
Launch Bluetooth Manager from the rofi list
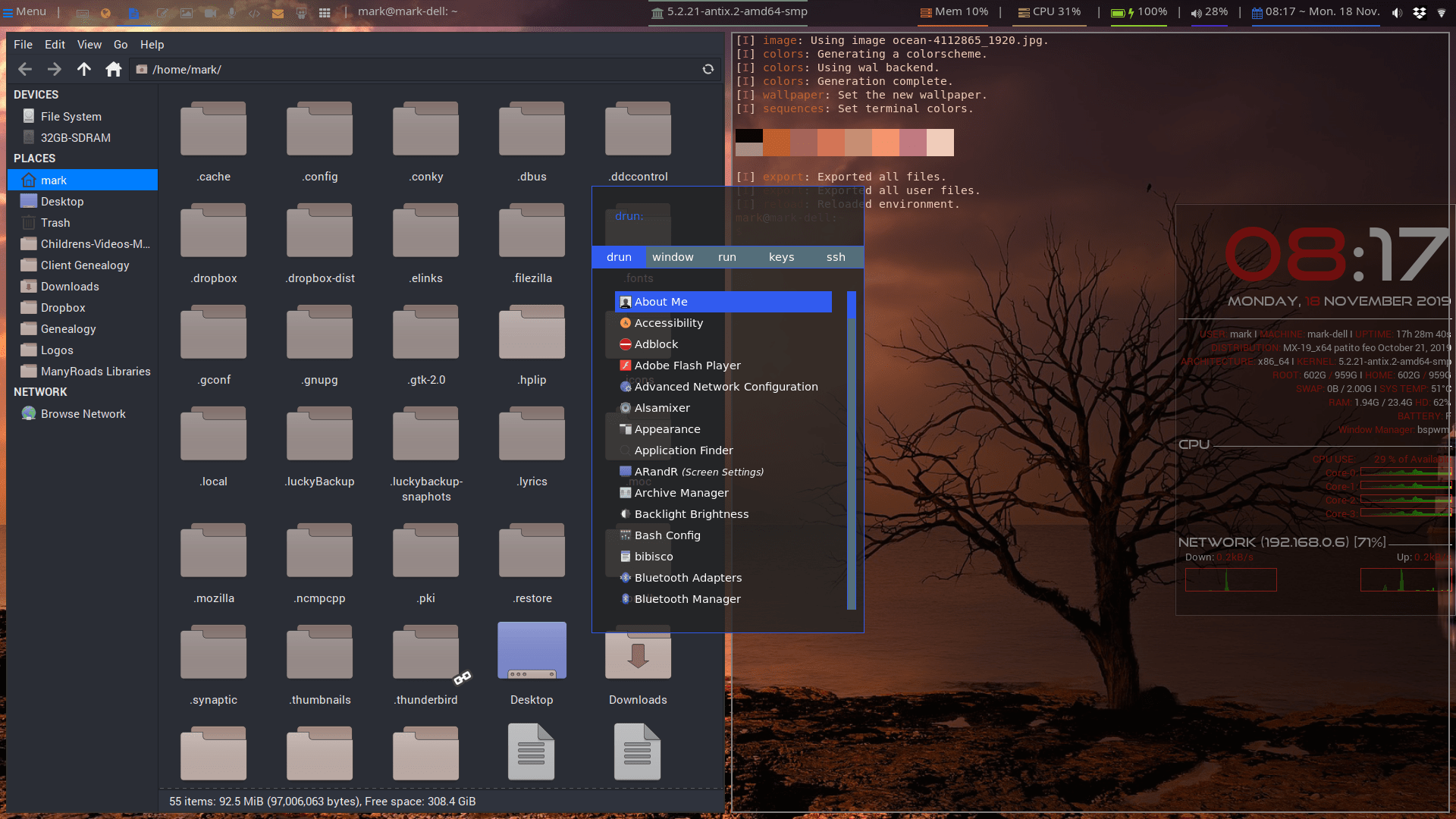688,598
